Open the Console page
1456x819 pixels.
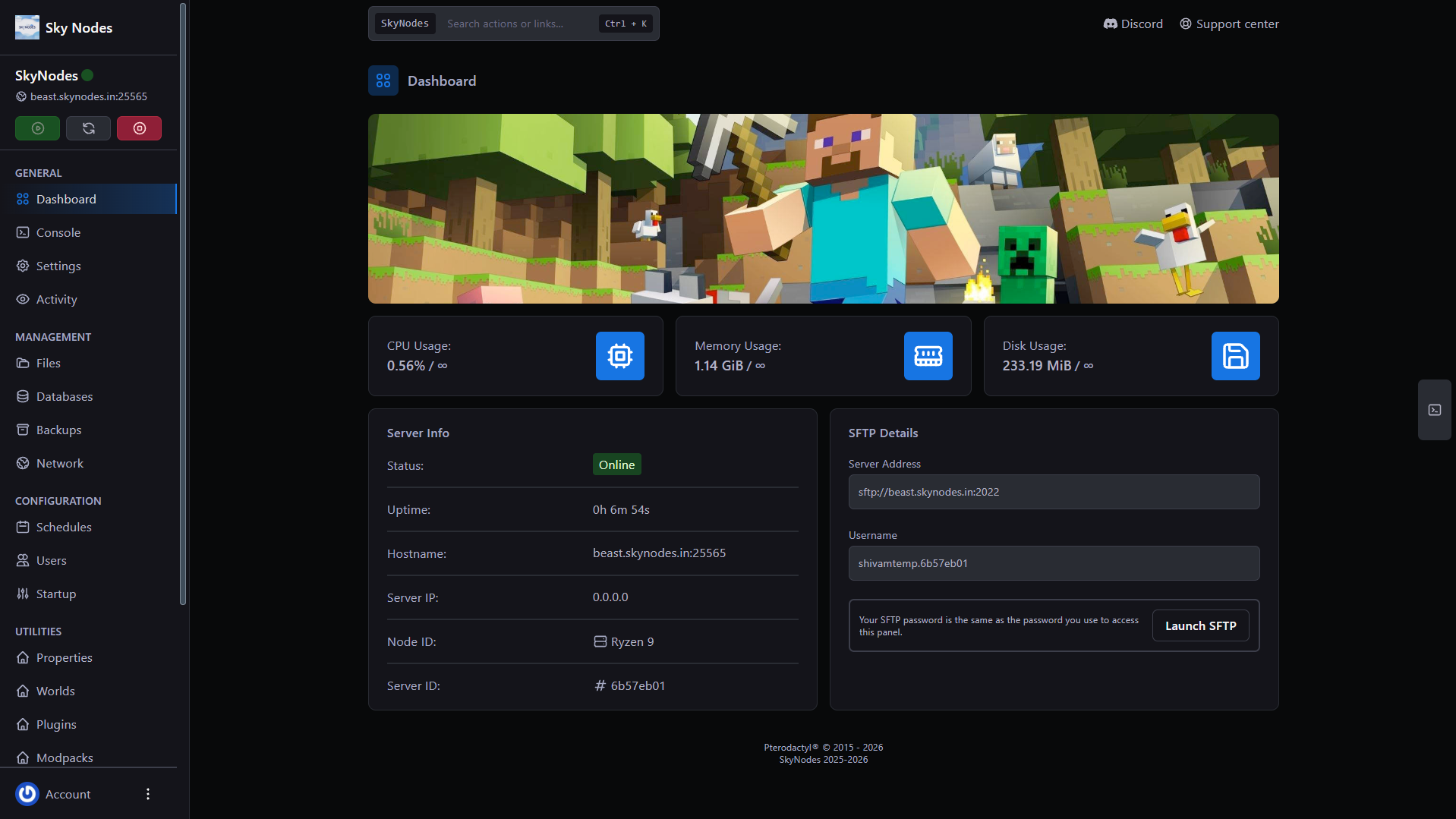(x=88, y=232)
